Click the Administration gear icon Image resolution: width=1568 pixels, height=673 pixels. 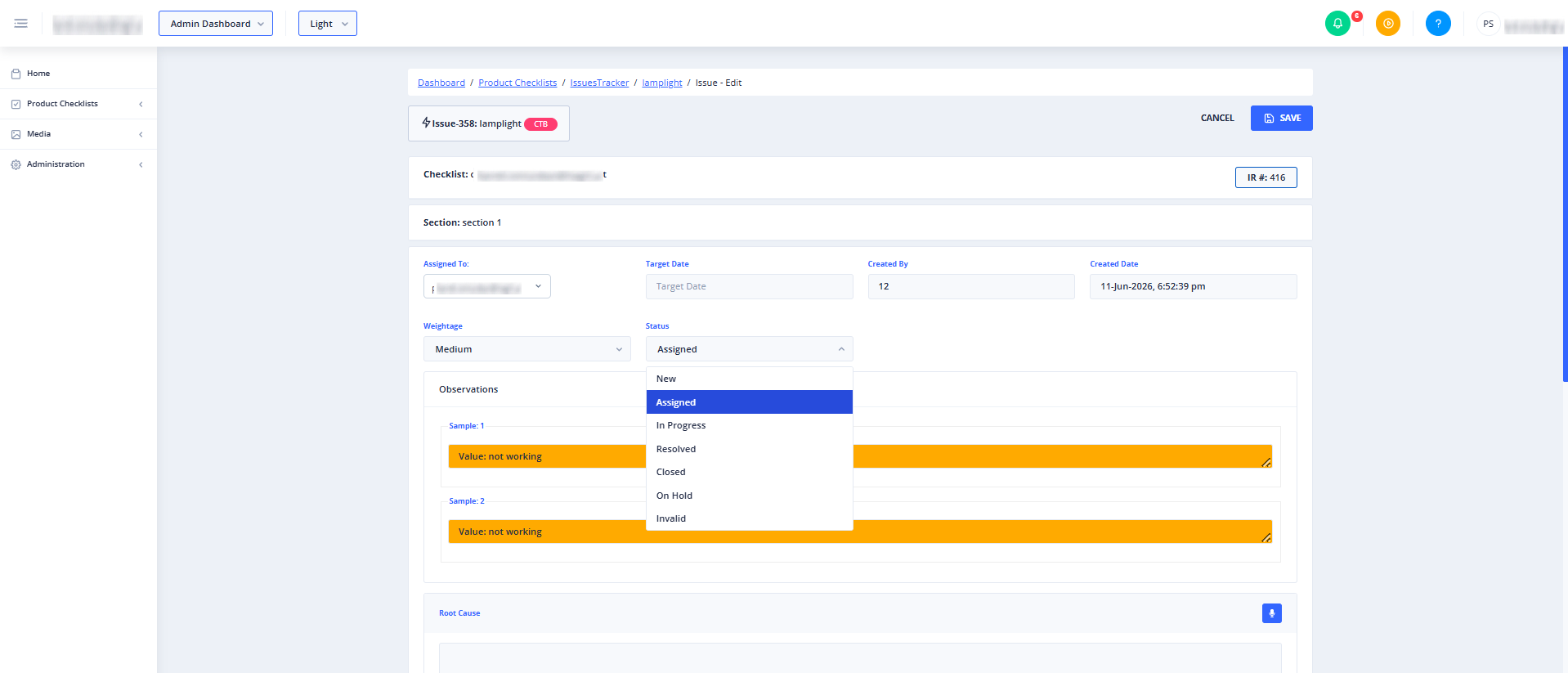(16, 164)
